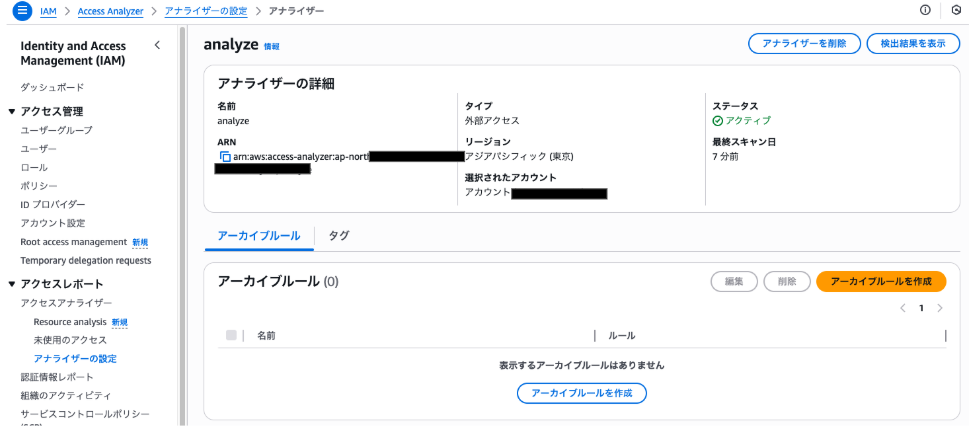Image resolution: width=976 pixels, height=427 pixels.
Task: Click the アナライザーを削除 button
Action: pos(803,44)
